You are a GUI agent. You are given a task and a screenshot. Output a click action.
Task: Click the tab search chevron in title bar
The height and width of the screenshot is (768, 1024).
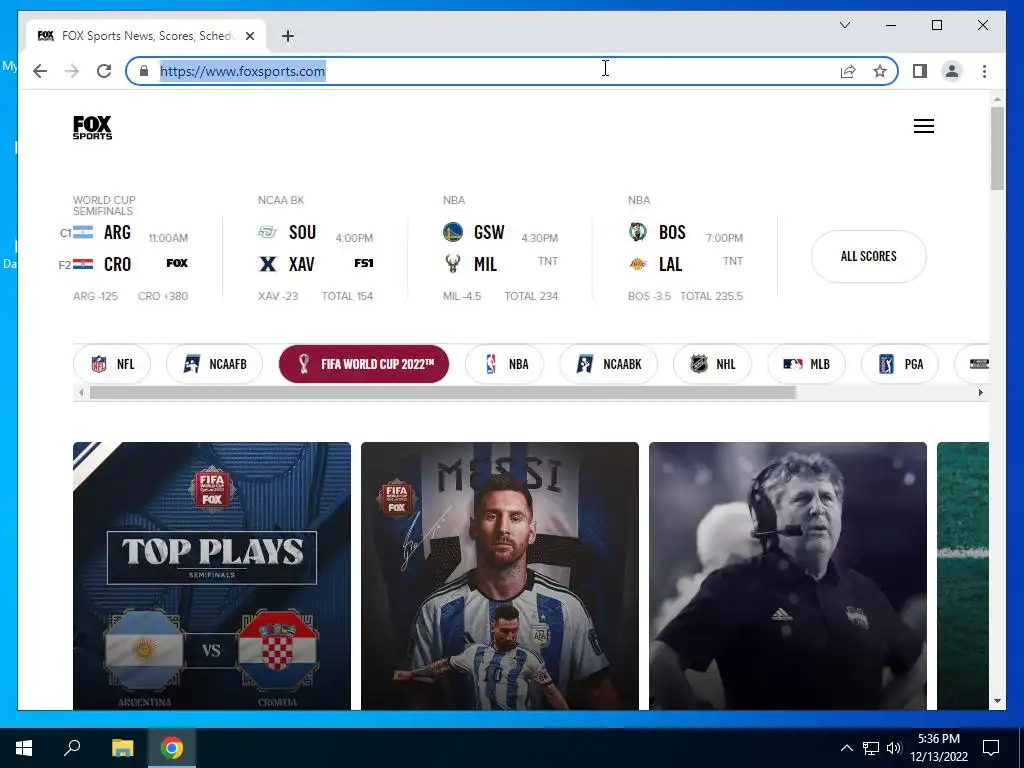844,25
